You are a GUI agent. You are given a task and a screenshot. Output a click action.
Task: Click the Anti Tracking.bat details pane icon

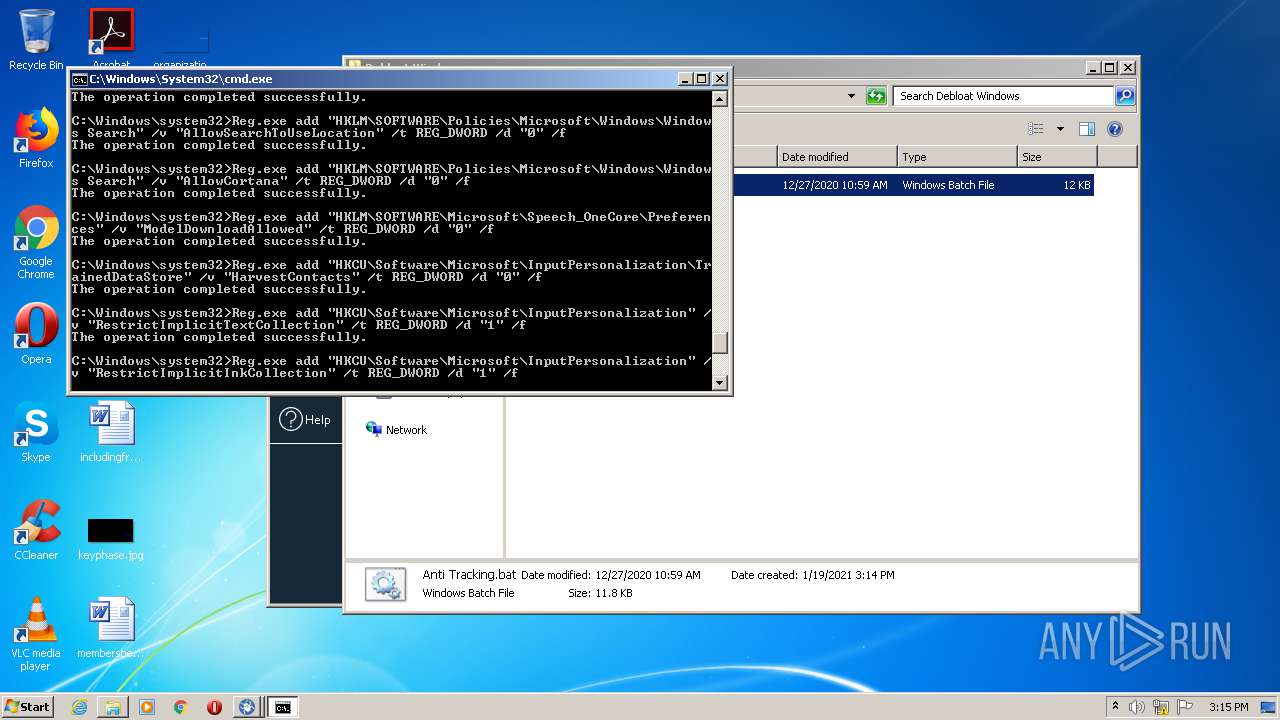coord(385,584)
